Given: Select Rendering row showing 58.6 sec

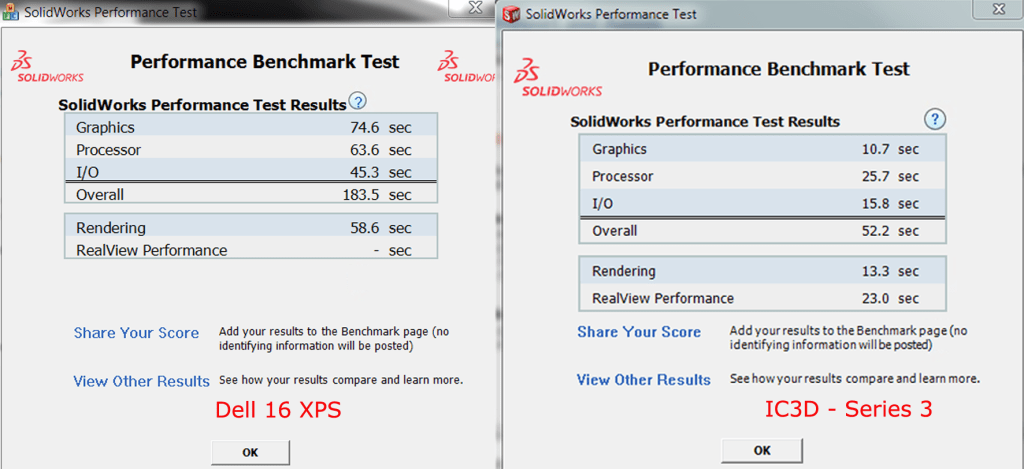Looking at the screenshot, I should pyautogui.click(x=251, y=227).
